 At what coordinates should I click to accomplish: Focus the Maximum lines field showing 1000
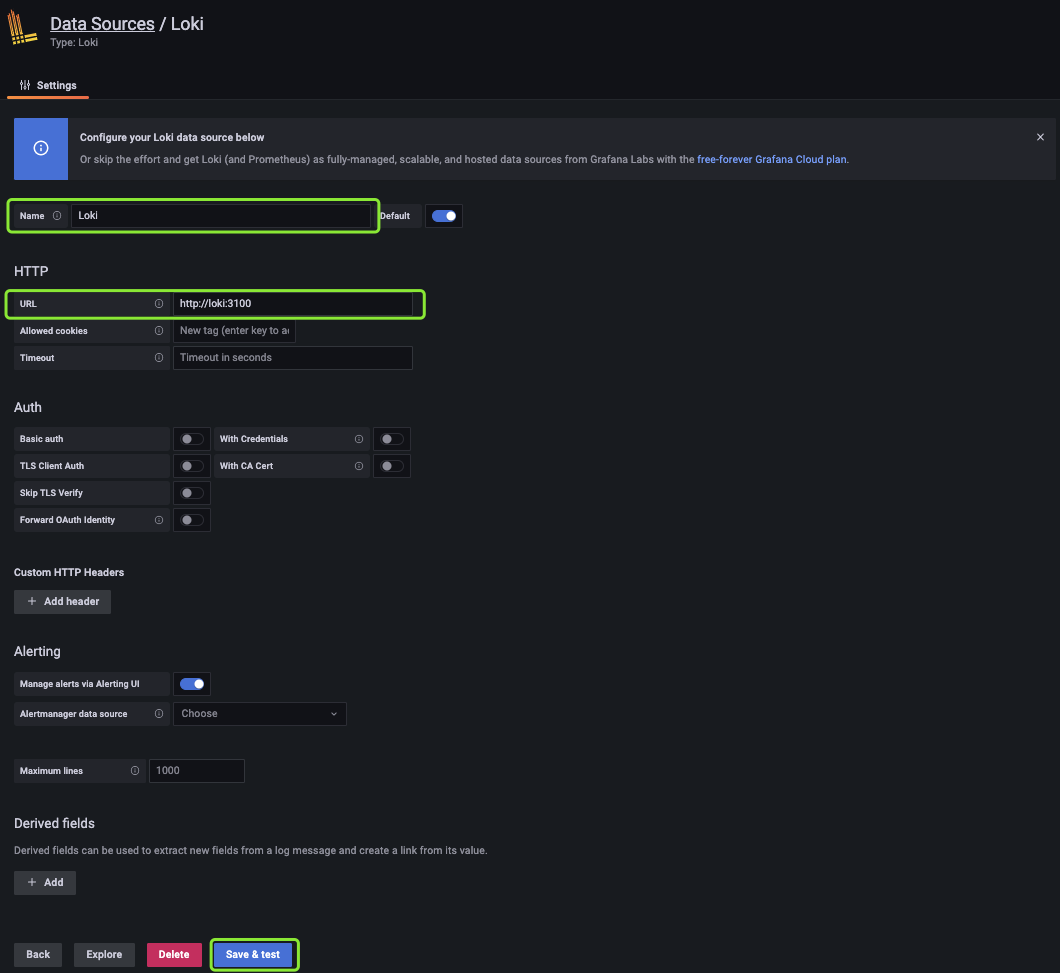pos(197,771)
